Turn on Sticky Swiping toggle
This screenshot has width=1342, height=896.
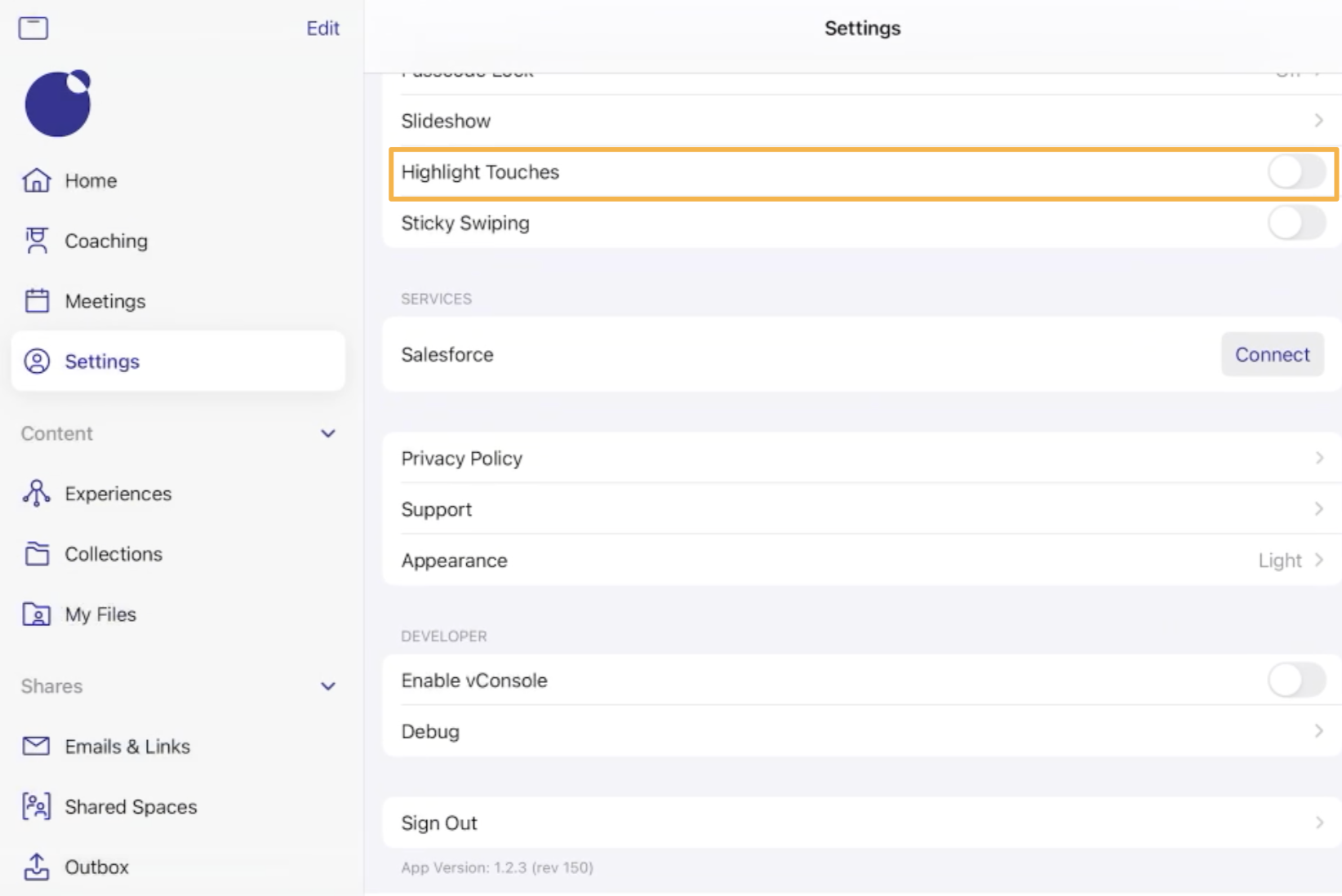click(x=1295, y=223)
